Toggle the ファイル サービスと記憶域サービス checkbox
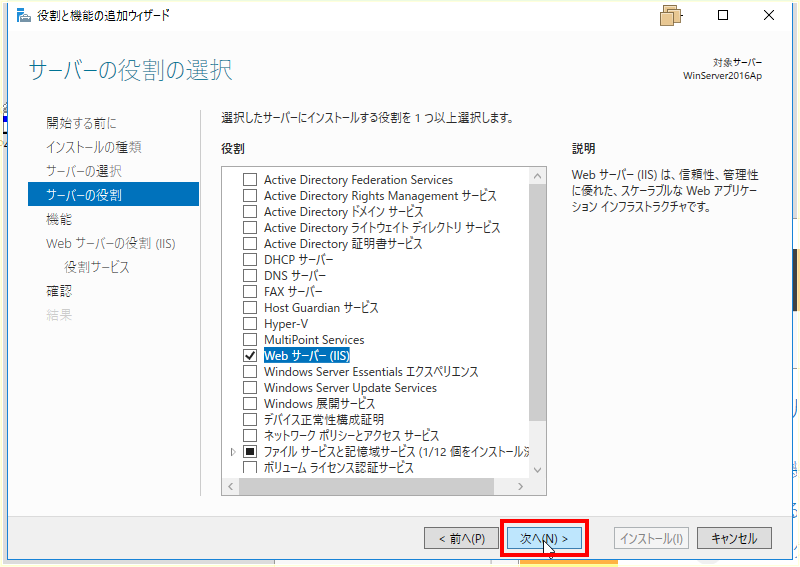This screenshot has width=800, height=567. click(x=250, y=452)
